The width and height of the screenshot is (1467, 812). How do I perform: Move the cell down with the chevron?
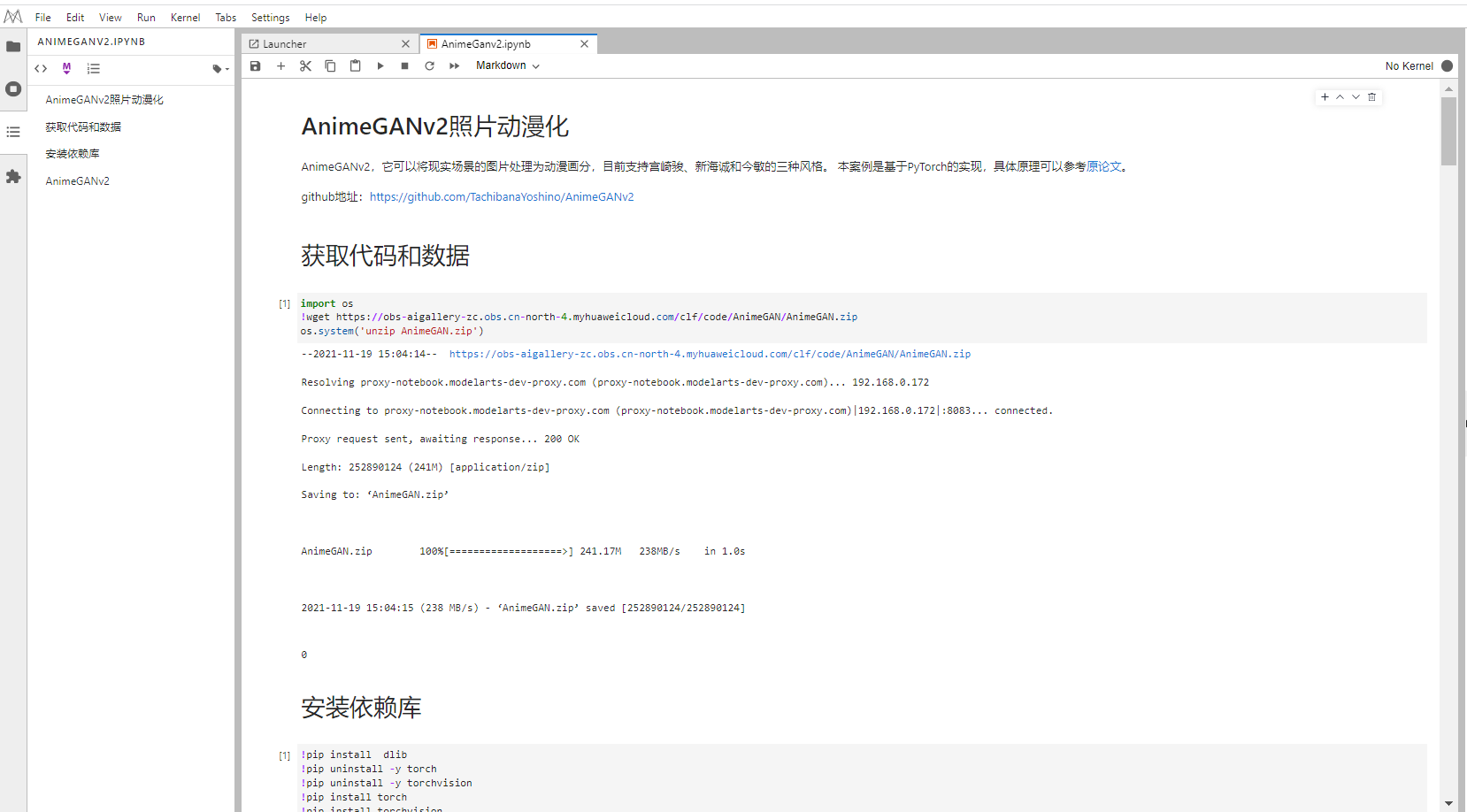click(1356, 96)
